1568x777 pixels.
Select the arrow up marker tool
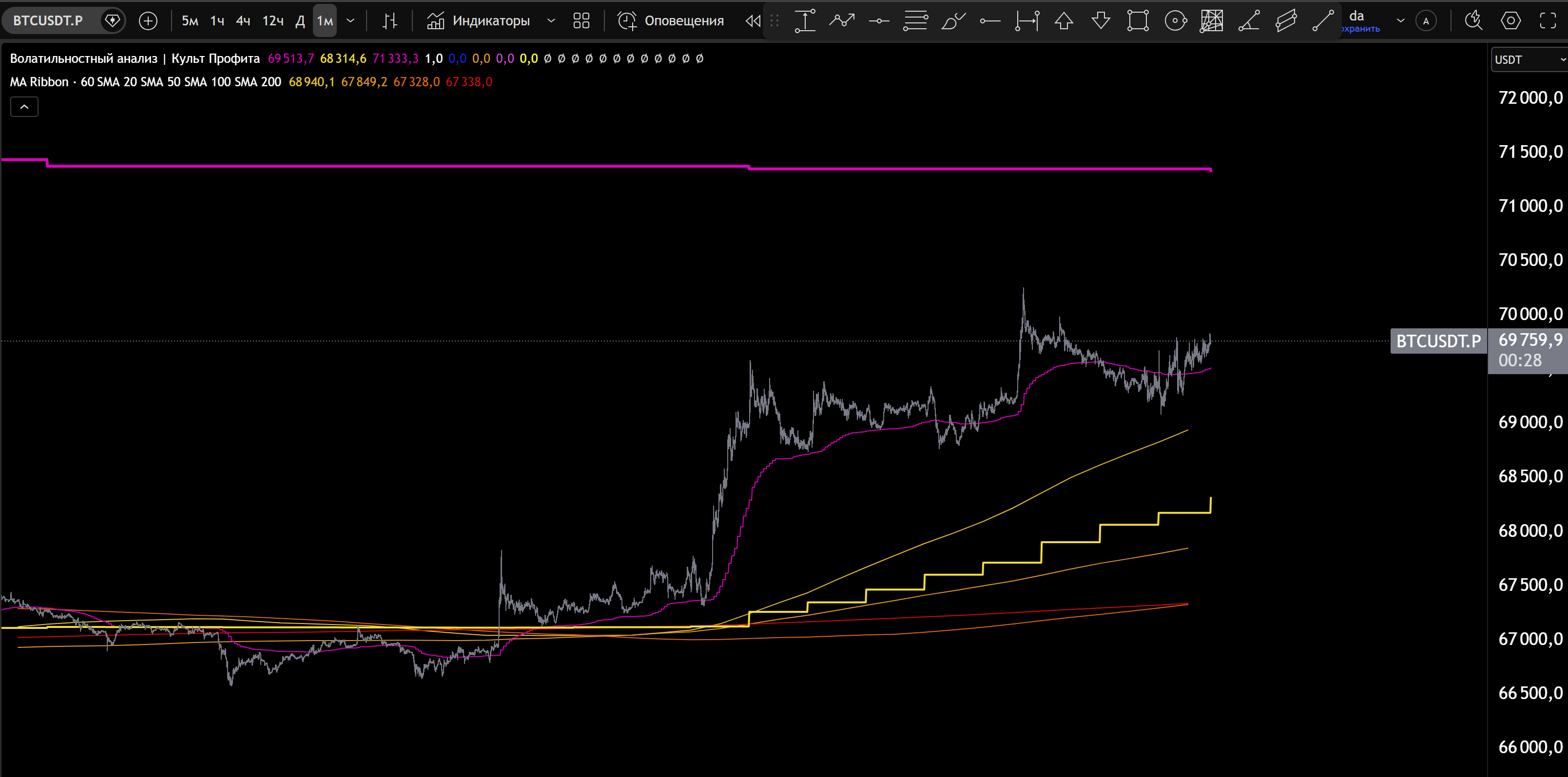pyautogui.click(x=1064, y=20)
